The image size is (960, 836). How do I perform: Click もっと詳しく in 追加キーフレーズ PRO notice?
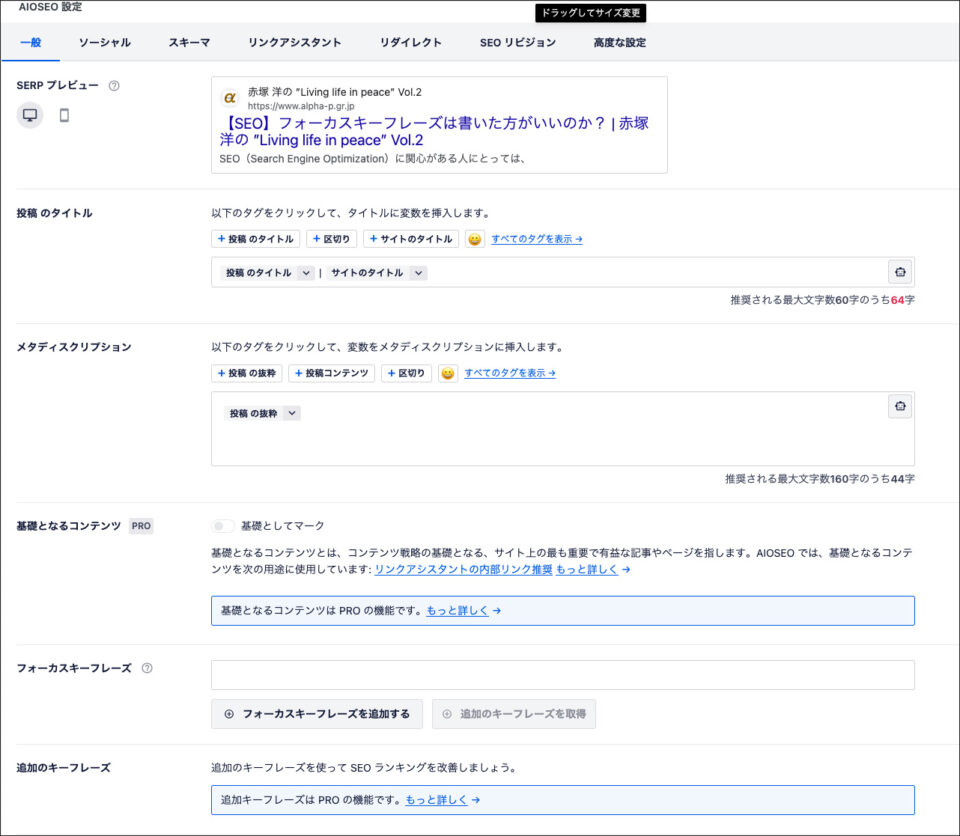point(437,800)
